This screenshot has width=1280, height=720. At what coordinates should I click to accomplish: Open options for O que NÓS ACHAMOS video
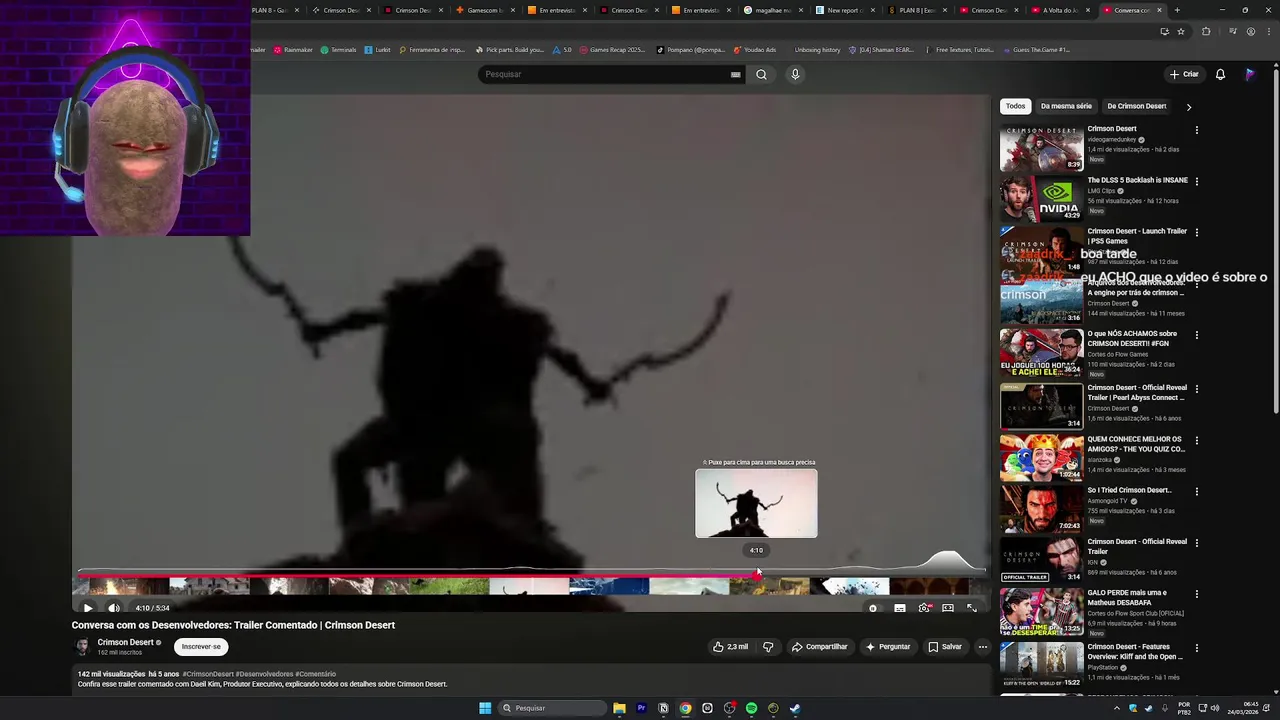(1196, 335)
